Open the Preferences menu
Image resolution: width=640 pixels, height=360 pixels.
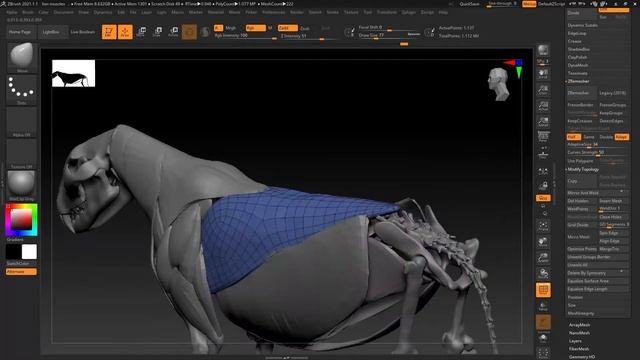[x=273, y=13]
